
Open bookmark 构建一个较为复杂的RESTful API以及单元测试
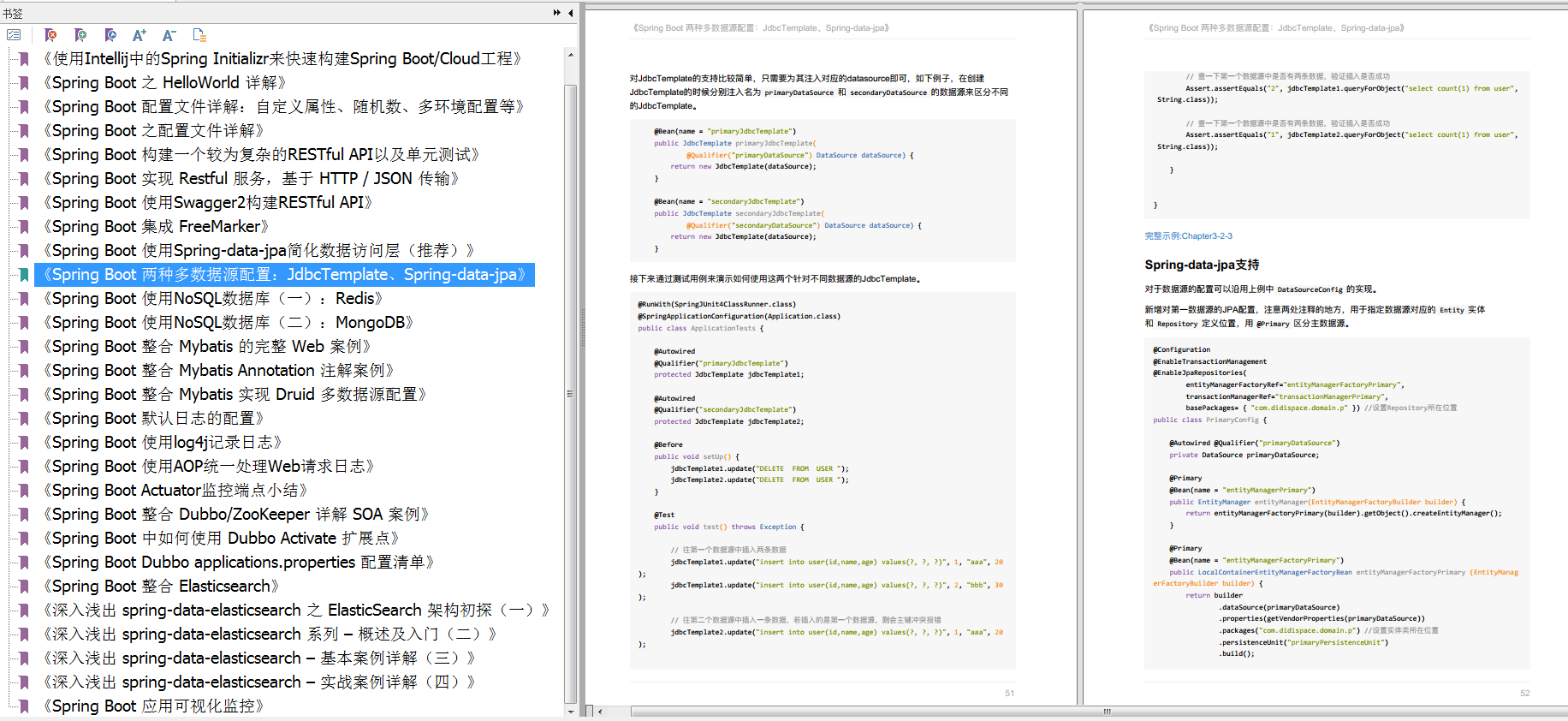261,155
